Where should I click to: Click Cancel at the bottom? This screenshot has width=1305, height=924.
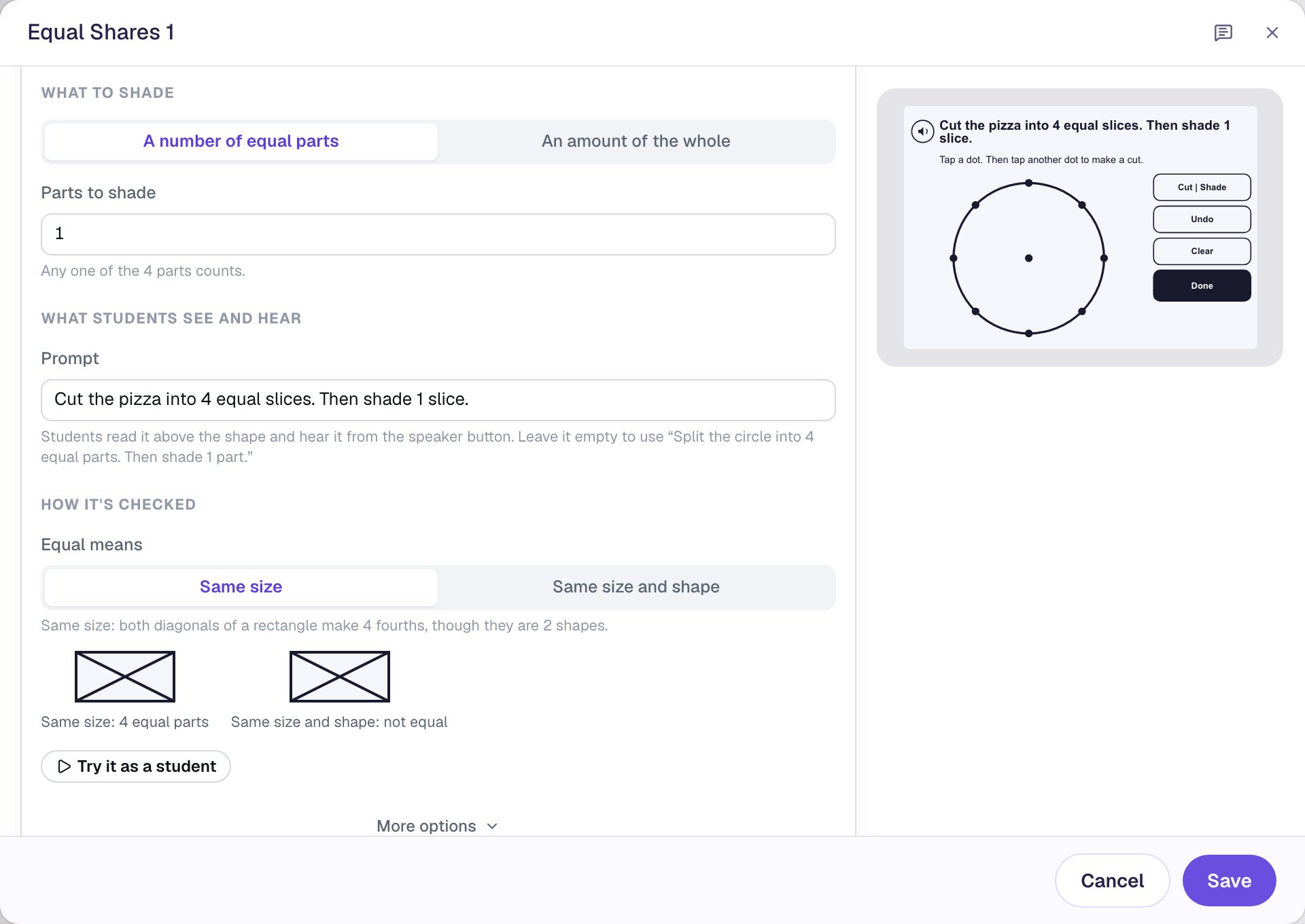pyautogui.click(x=1112, y=881)
